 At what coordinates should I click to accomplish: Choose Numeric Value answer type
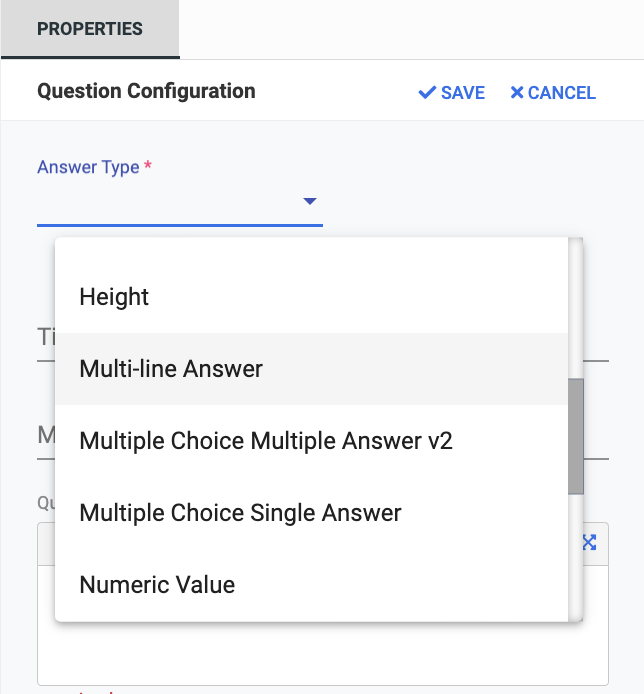pos(157,585)
